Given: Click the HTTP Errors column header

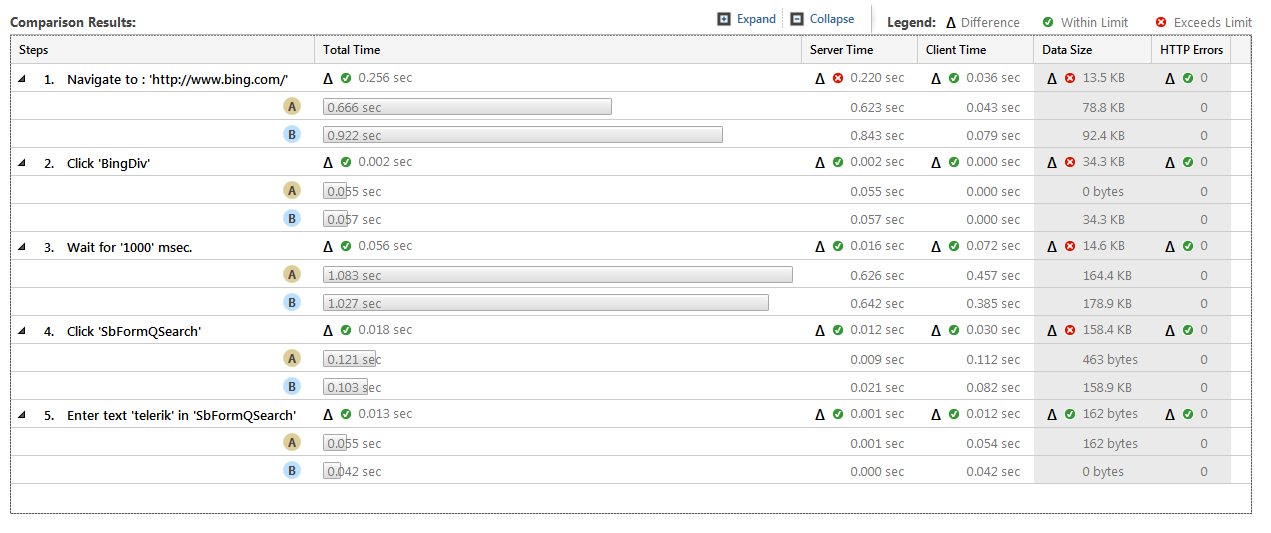Looking at the screenshot, I should coord(1191,50).
